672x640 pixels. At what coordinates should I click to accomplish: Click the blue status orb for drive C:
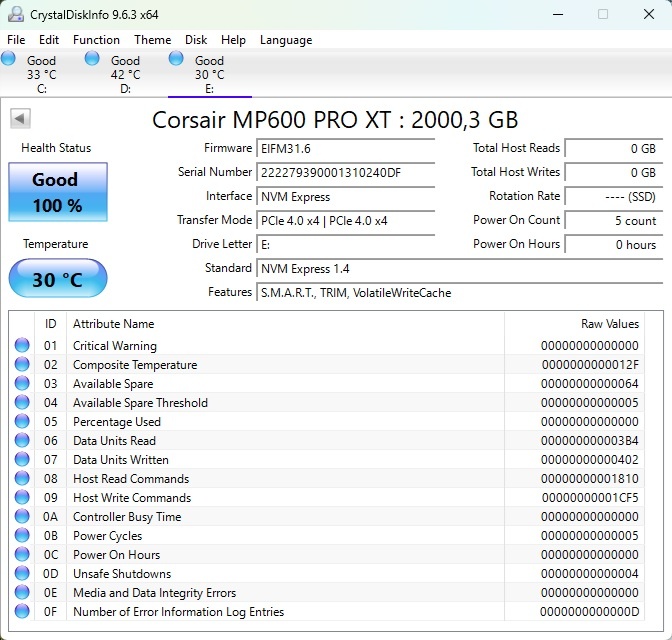tap(8, 58)
